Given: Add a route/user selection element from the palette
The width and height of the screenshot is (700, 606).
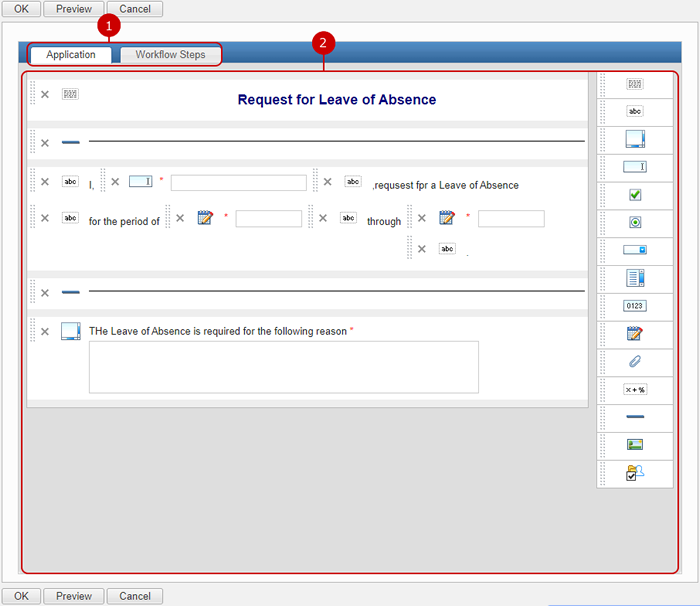Looking at the screenshot, I should tap(635, 472).
